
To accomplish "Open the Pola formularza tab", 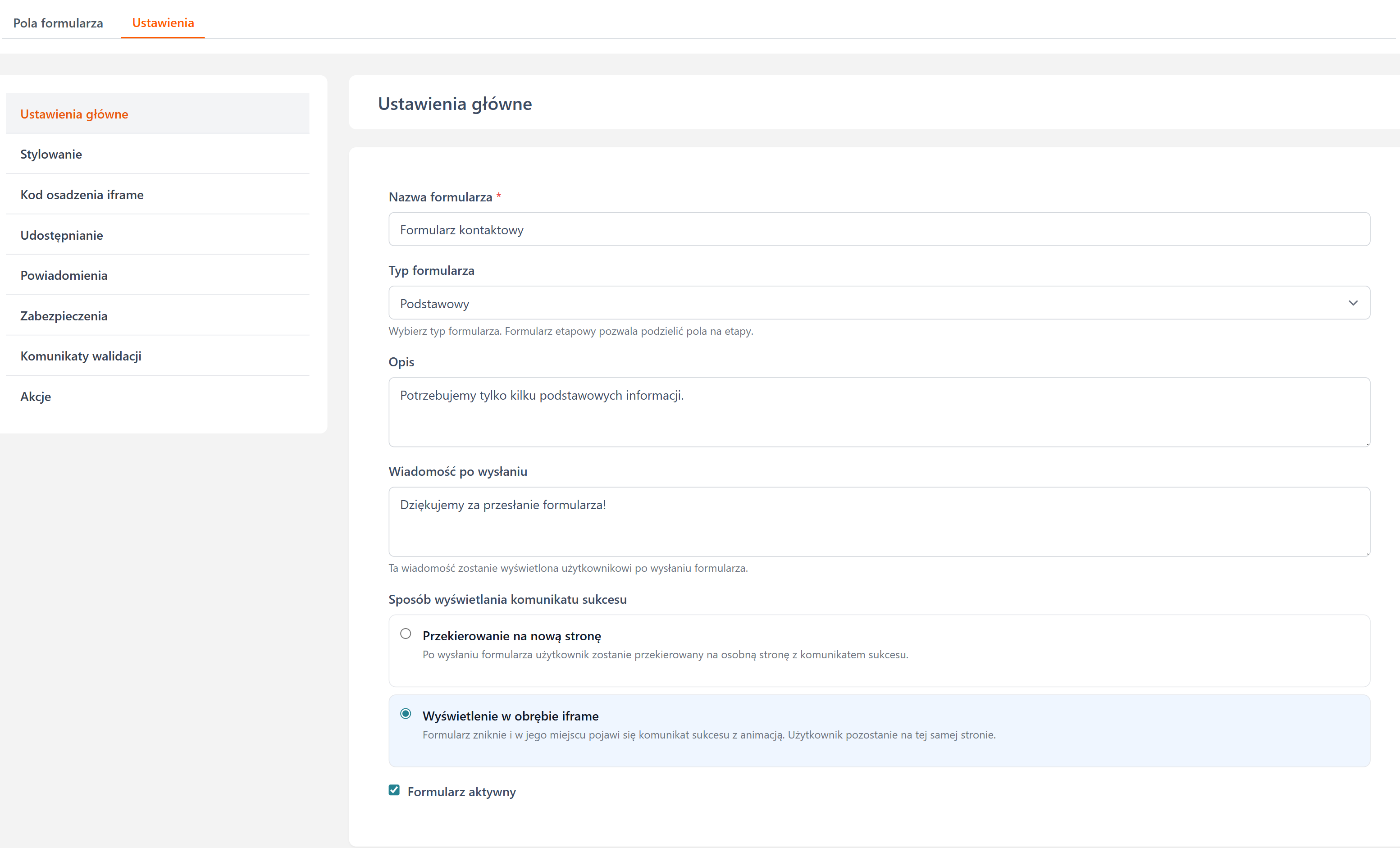I will [x=58, y=23].
